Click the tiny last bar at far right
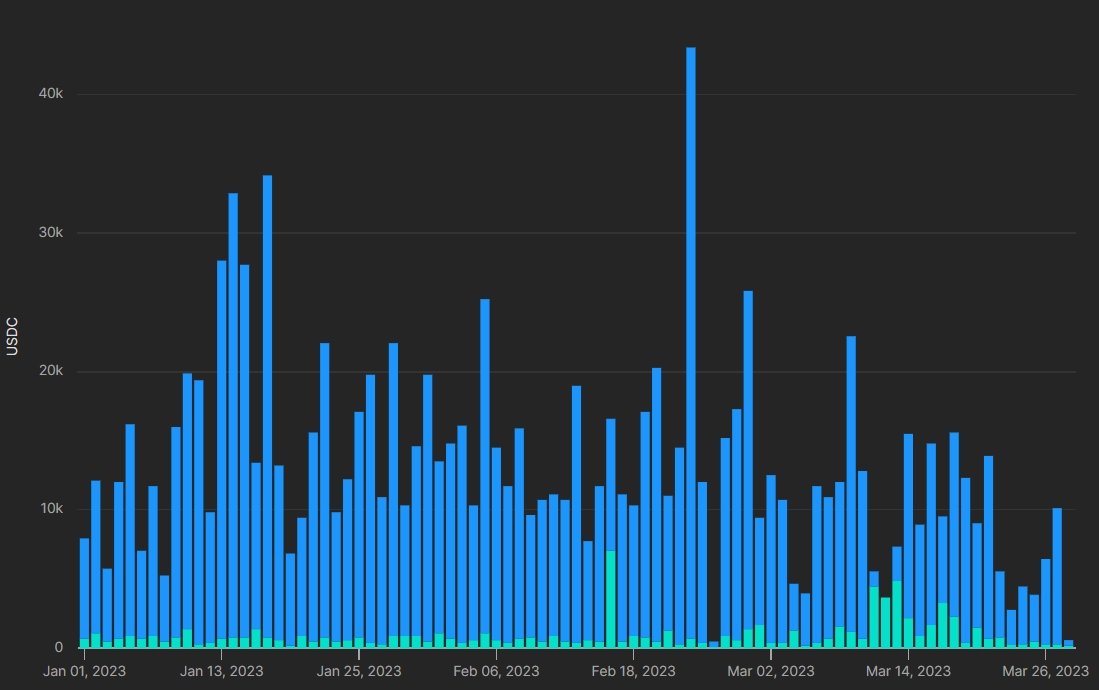Viewport: 1099px width, 690px height. pos(1068,644)
